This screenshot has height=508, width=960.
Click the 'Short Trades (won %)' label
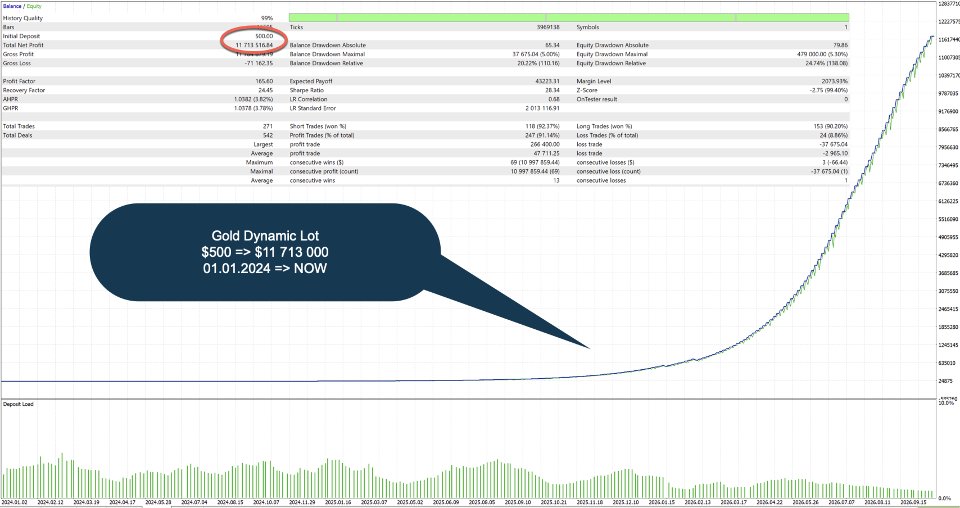click(318, 126)
